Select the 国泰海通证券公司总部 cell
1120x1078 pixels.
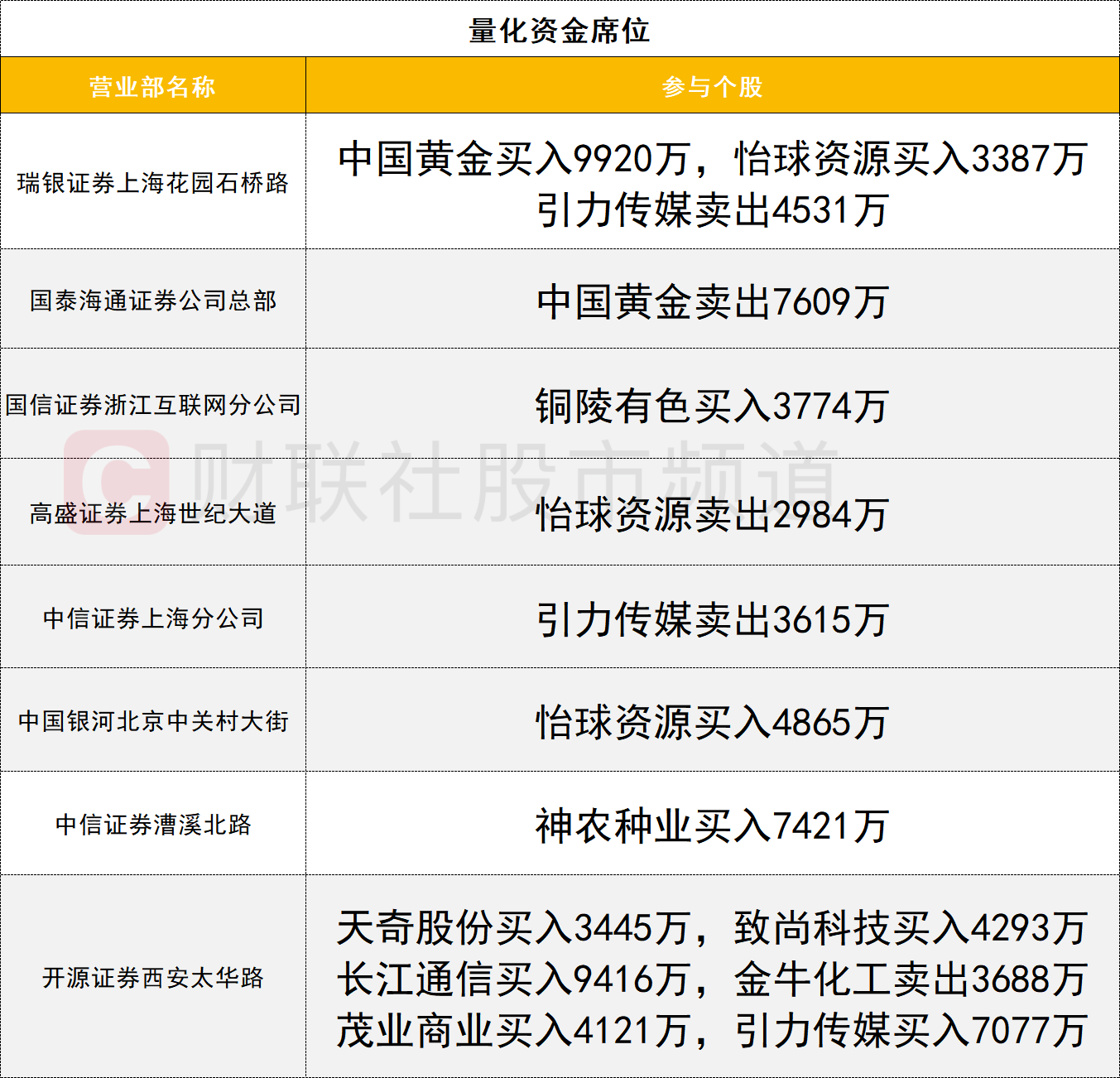[x=152, y=301]
